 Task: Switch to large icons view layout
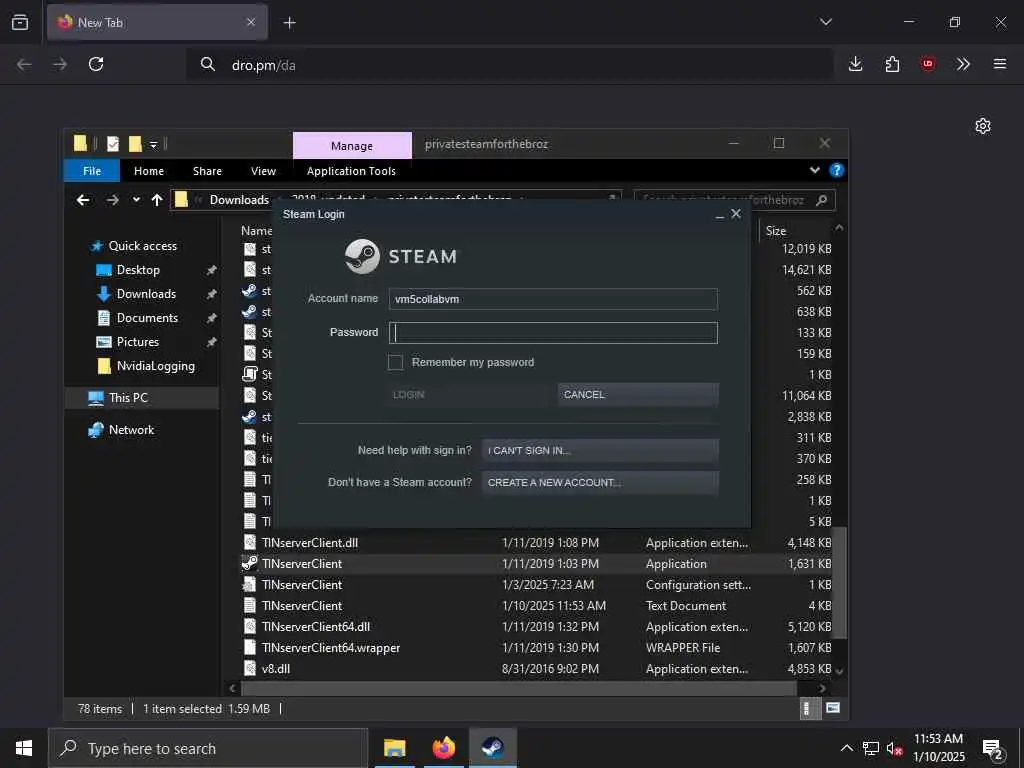click(x=833, y=708)
